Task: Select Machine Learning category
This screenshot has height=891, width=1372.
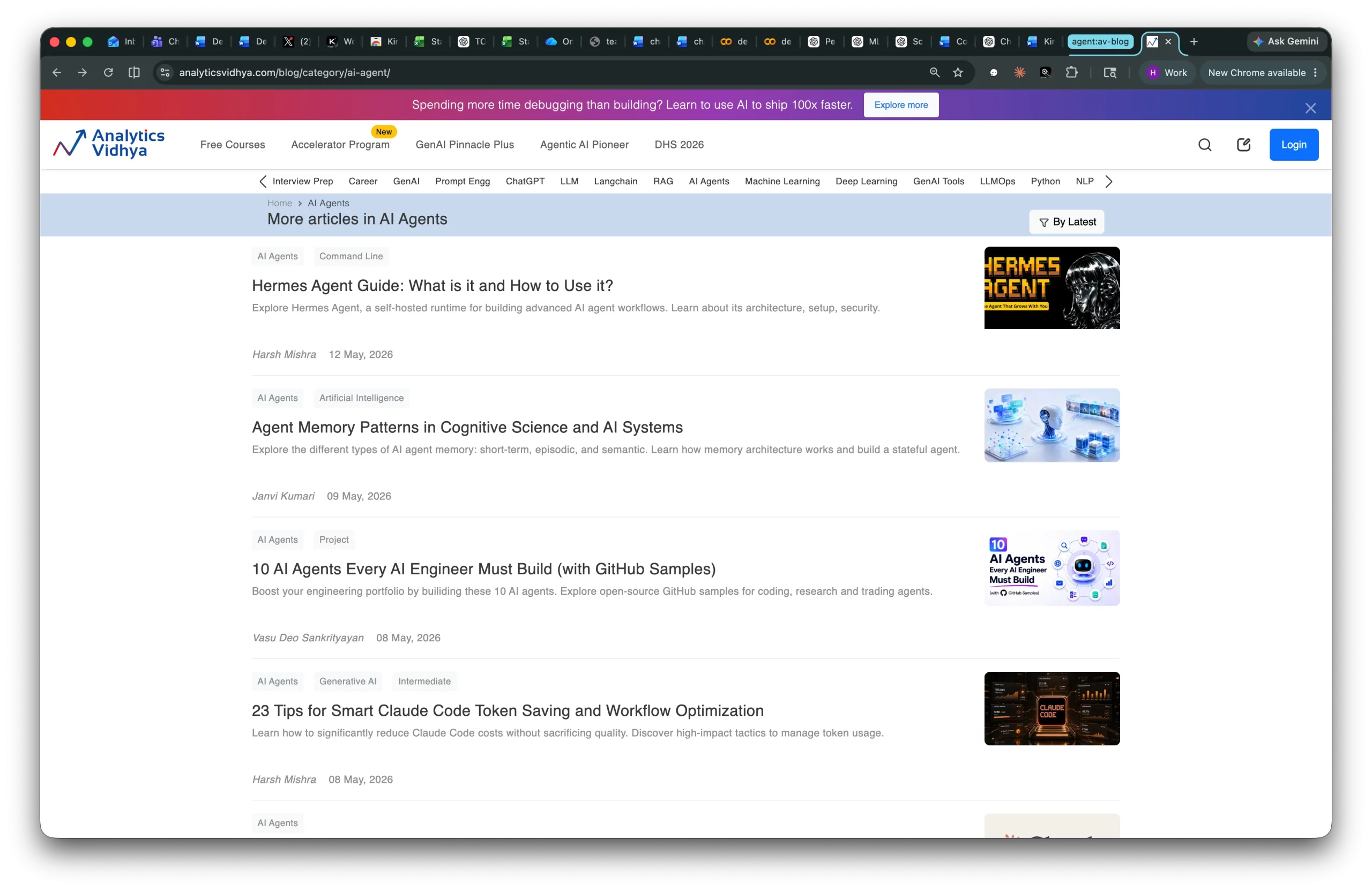Action: click(782, 182)
